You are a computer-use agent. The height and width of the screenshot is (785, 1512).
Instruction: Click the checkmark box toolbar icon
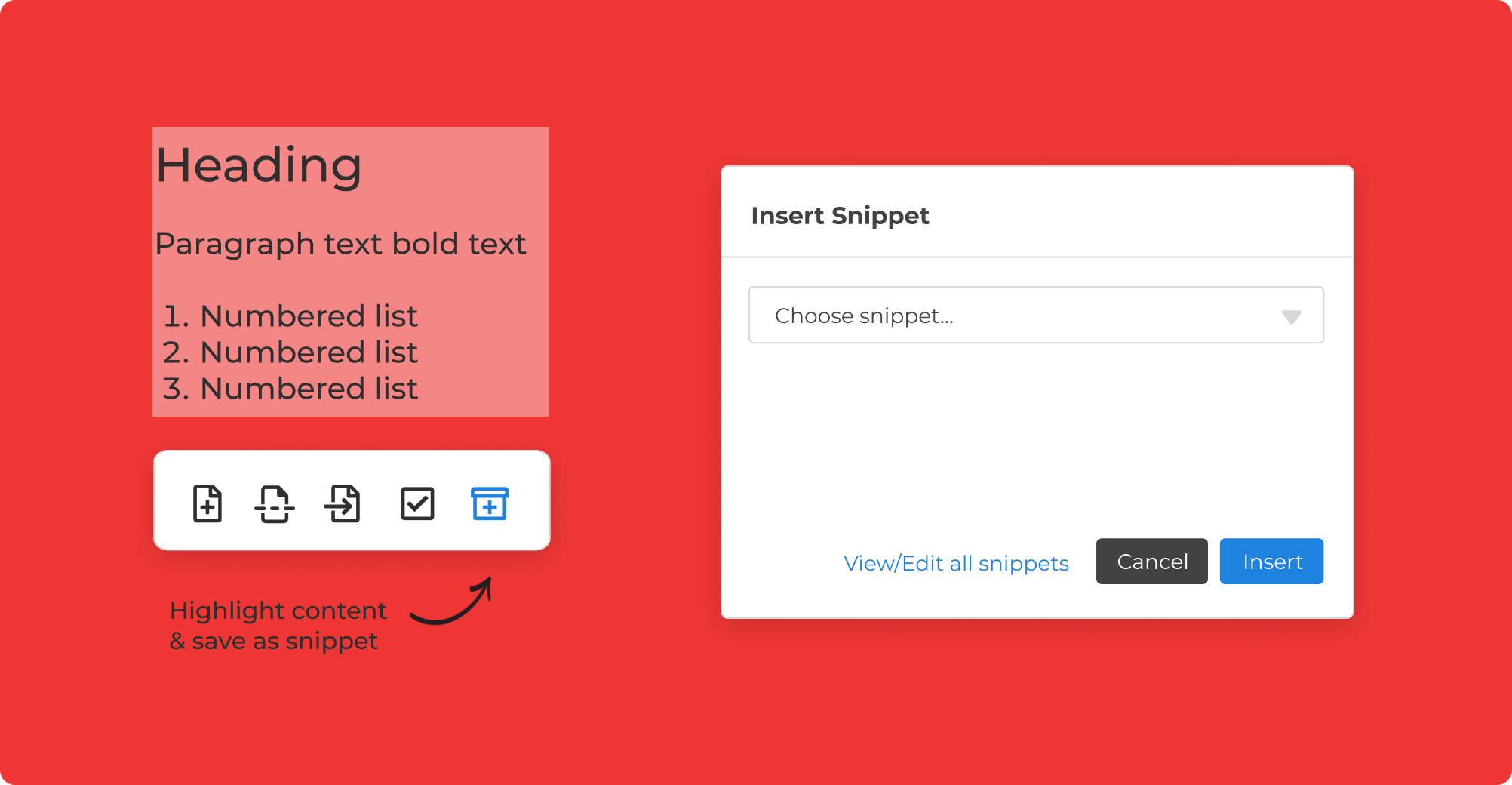point(417,503)
